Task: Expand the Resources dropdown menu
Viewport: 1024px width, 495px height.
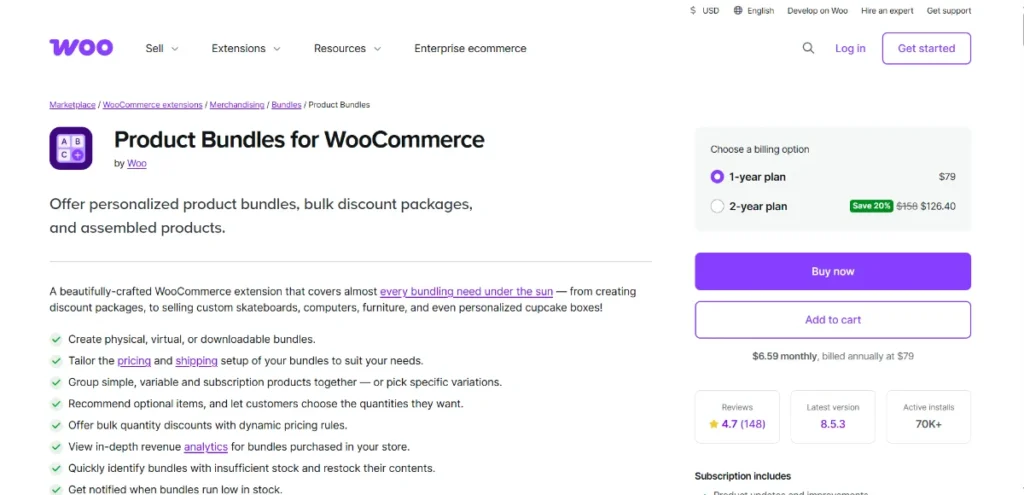Action: 347,48
